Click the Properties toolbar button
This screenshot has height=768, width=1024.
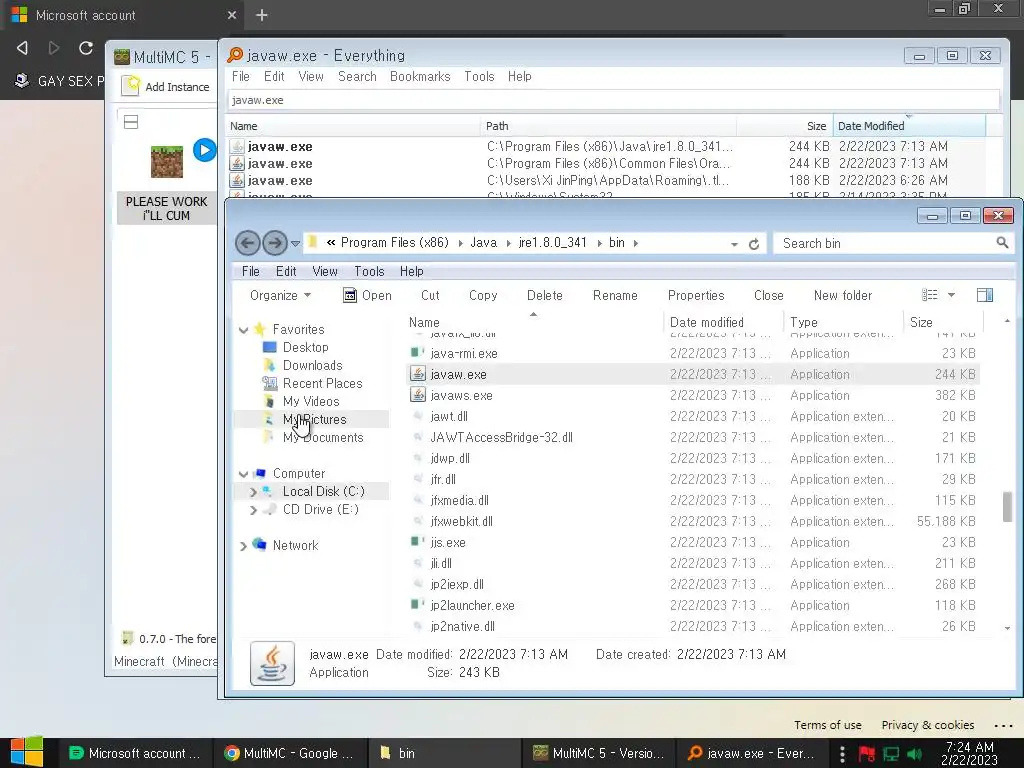click(x=696, y=295)
